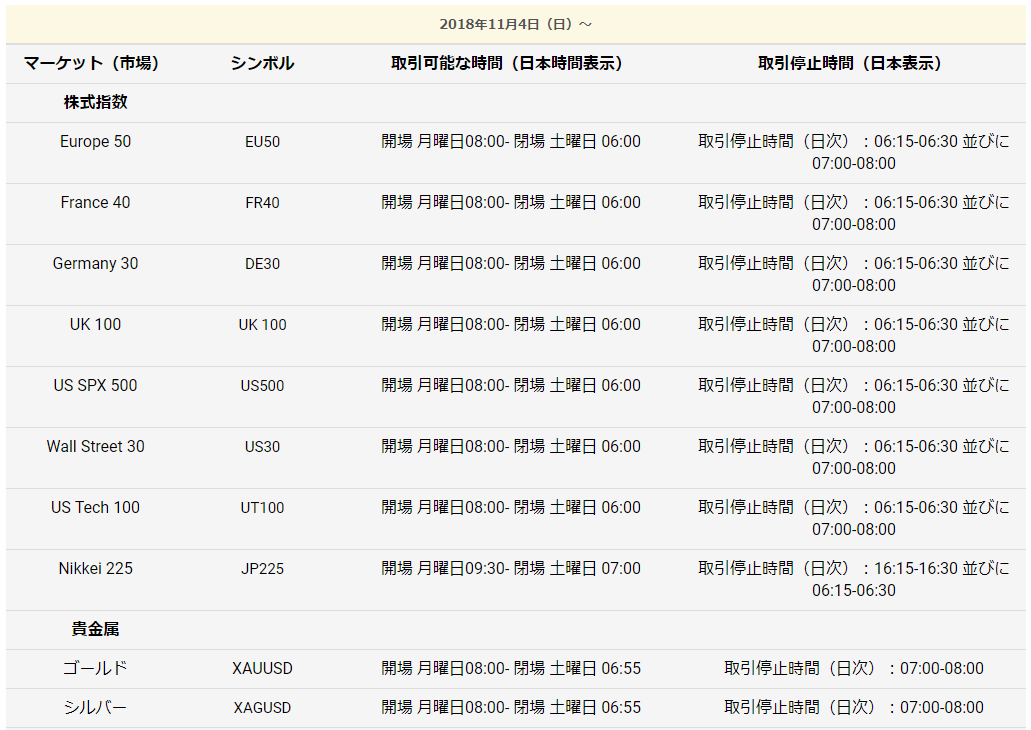The image size is (1031, 730).
Task: Click trading hours in ゴールド row
Action: coord(511,668)
